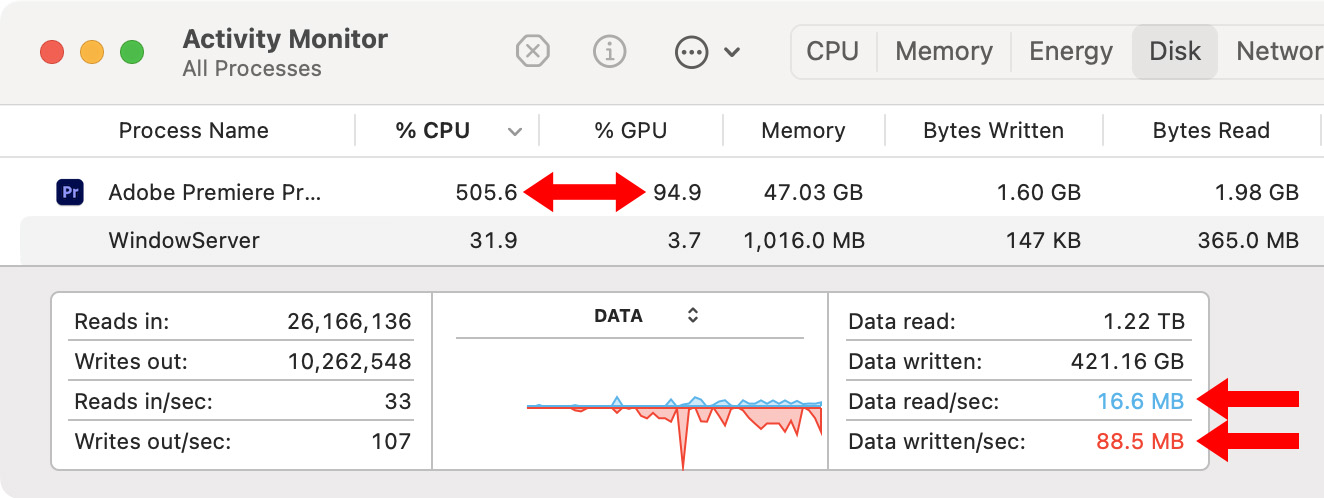
Task: Sort by the % GPU column
Action: (x=630, y=131)
